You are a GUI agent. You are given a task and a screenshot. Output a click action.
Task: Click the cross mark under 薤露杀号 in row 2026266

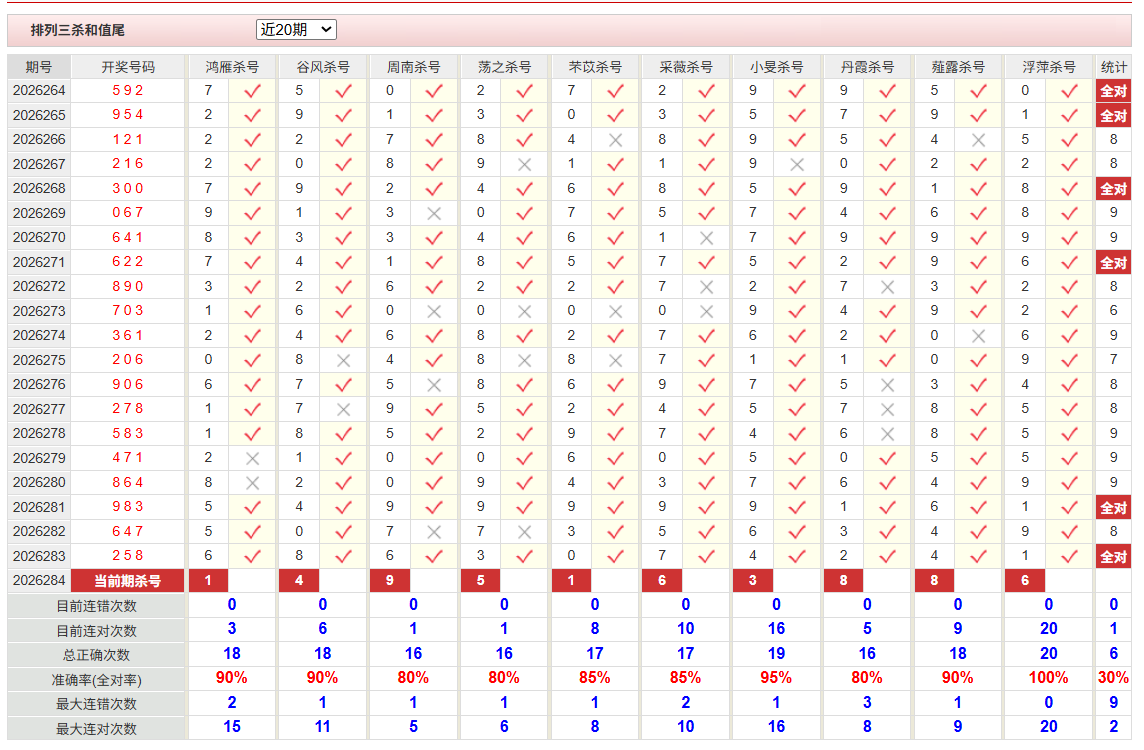click(978, 140)
